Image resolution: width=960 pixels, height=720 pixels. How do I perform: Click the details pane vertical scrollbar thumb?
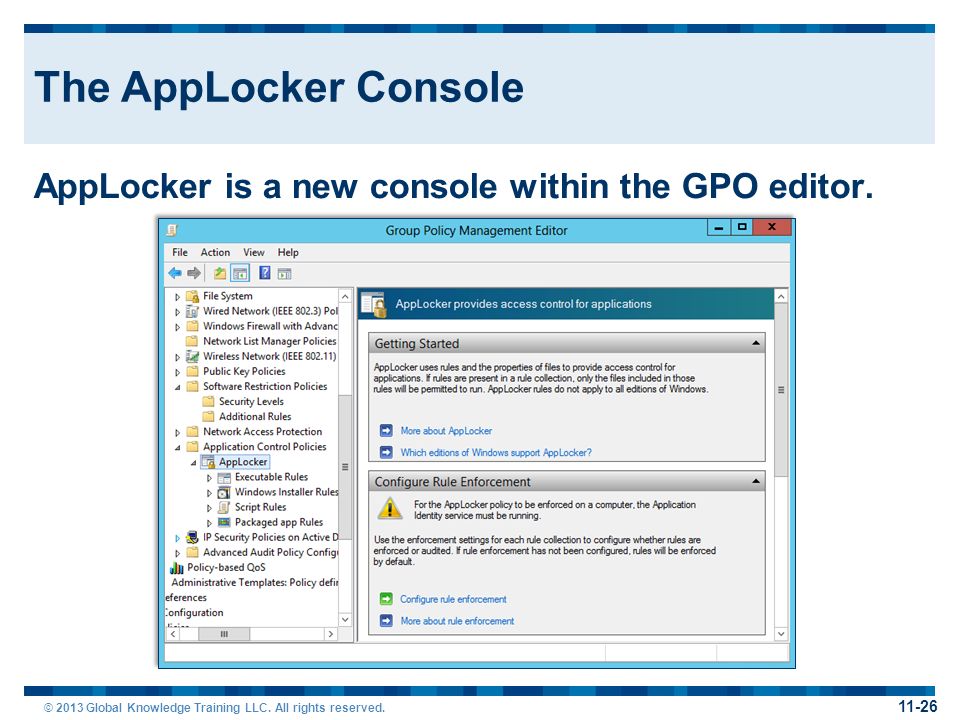tap(781, 390)
